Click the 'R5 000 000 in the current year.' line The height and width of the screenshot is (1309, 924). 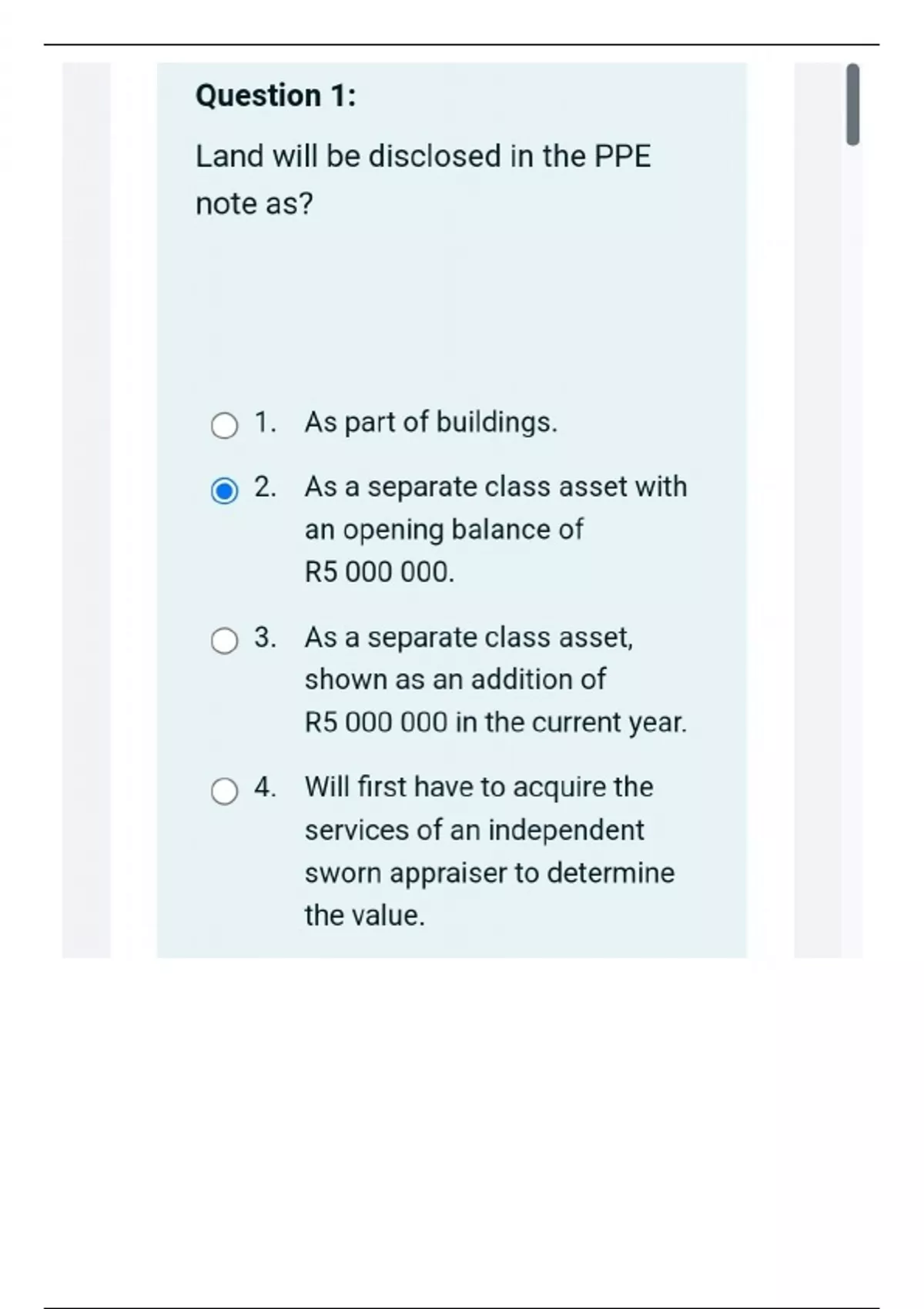[495, 722]
